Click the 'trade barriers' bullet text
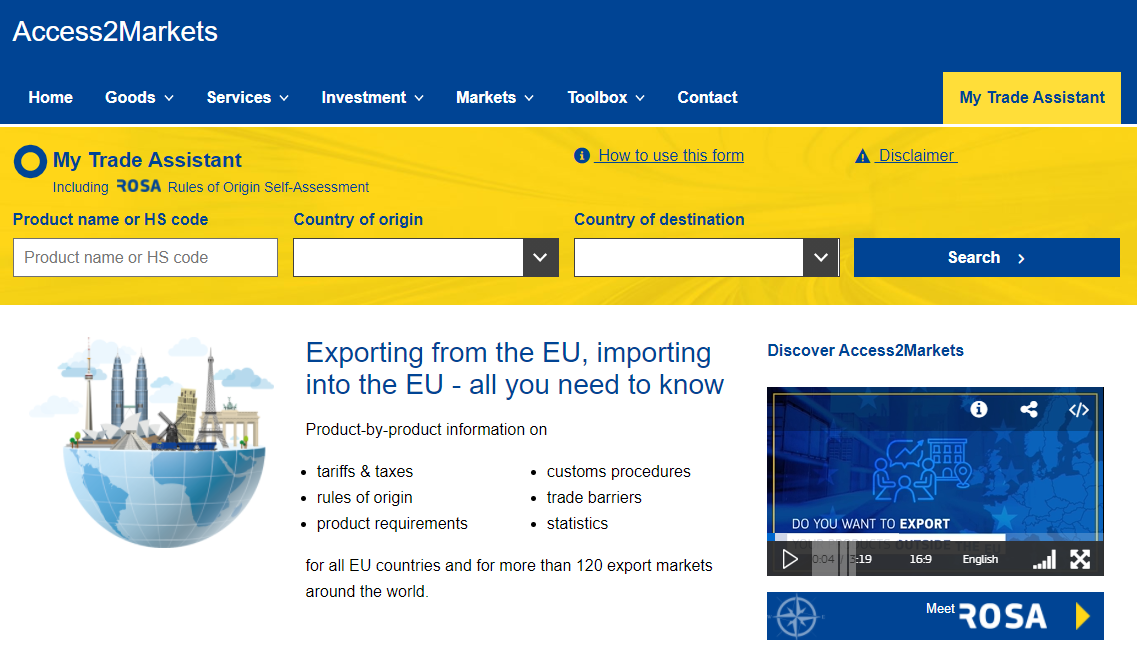 594,497
